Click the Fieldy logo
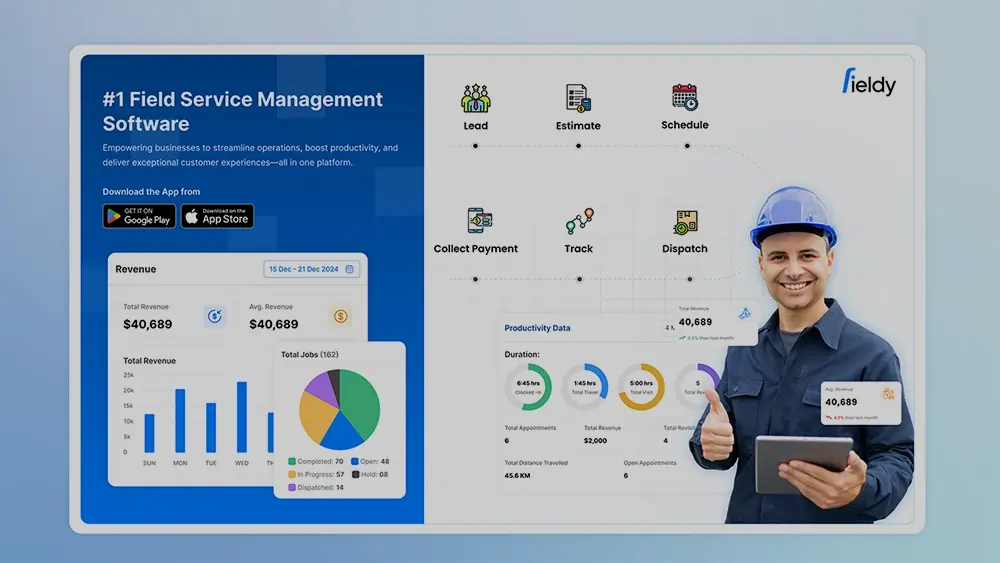 869,82
